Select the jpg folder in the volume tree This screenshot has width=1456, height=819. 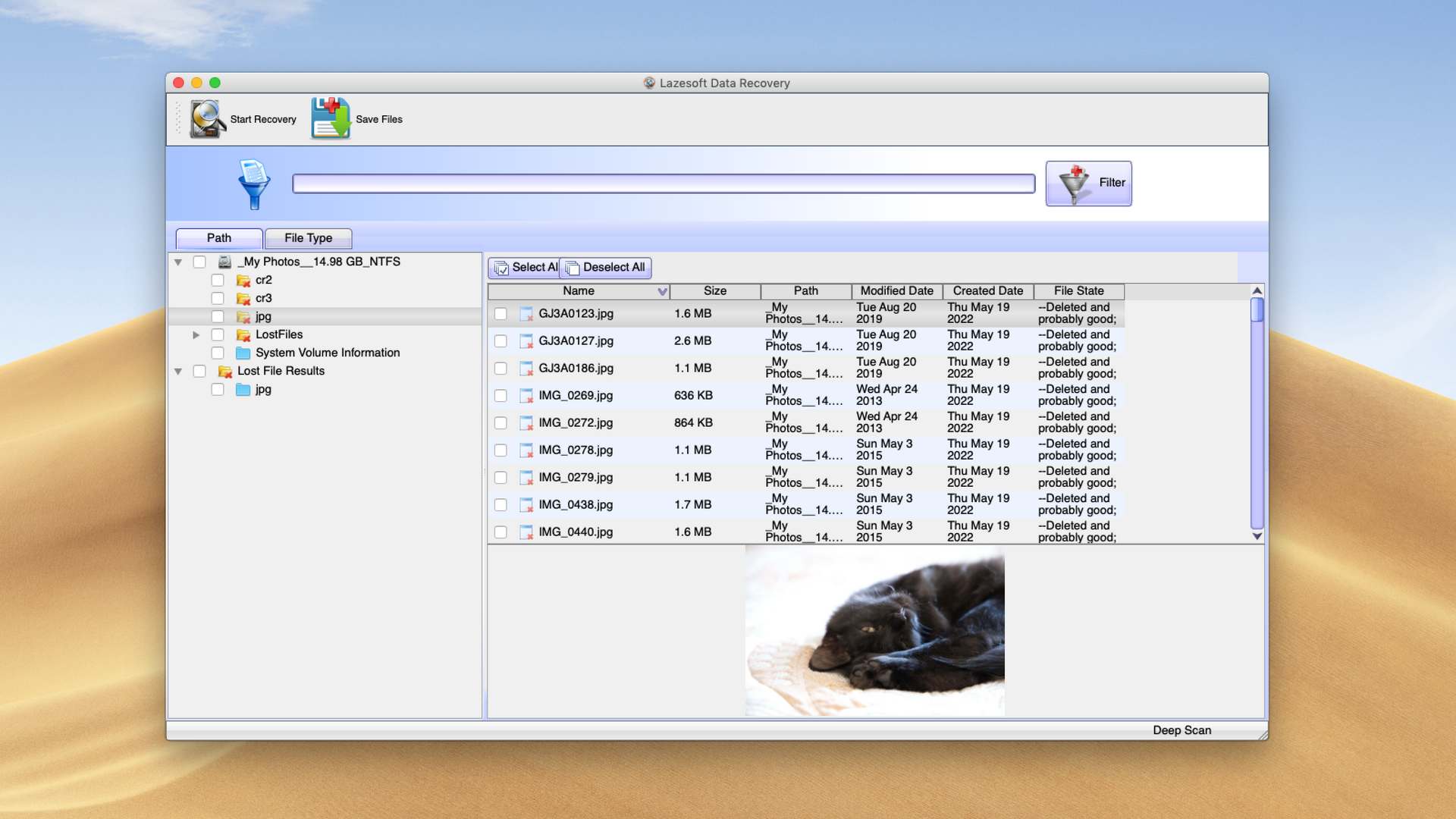(263, 317)
